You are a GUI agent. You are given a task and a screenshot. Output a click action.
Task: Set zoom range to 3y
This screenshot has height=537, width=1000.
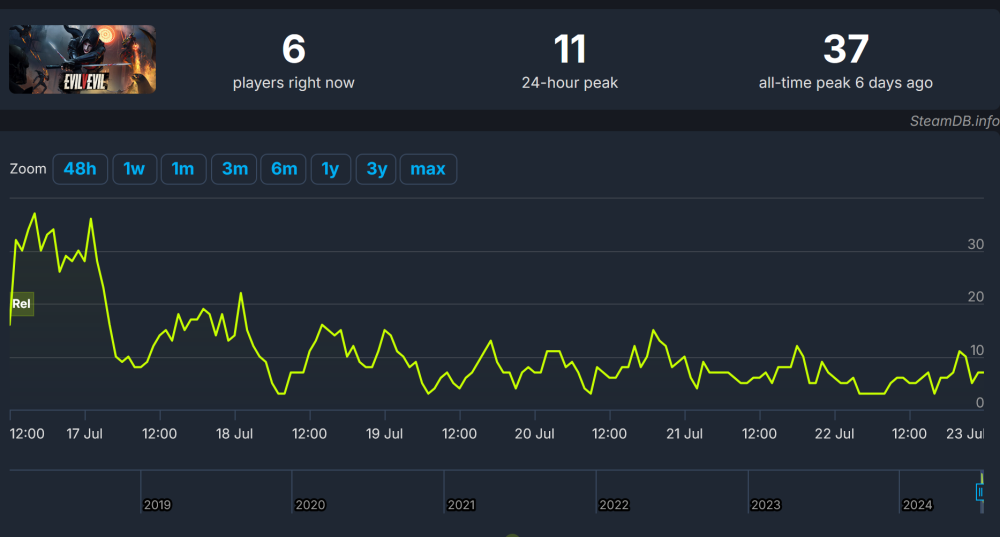[x=377, y=169]
